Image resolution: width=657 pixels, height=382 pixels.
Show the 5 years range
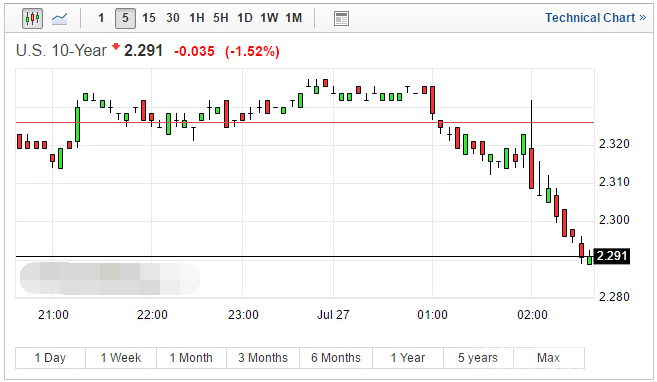click(x=478, y=358)
